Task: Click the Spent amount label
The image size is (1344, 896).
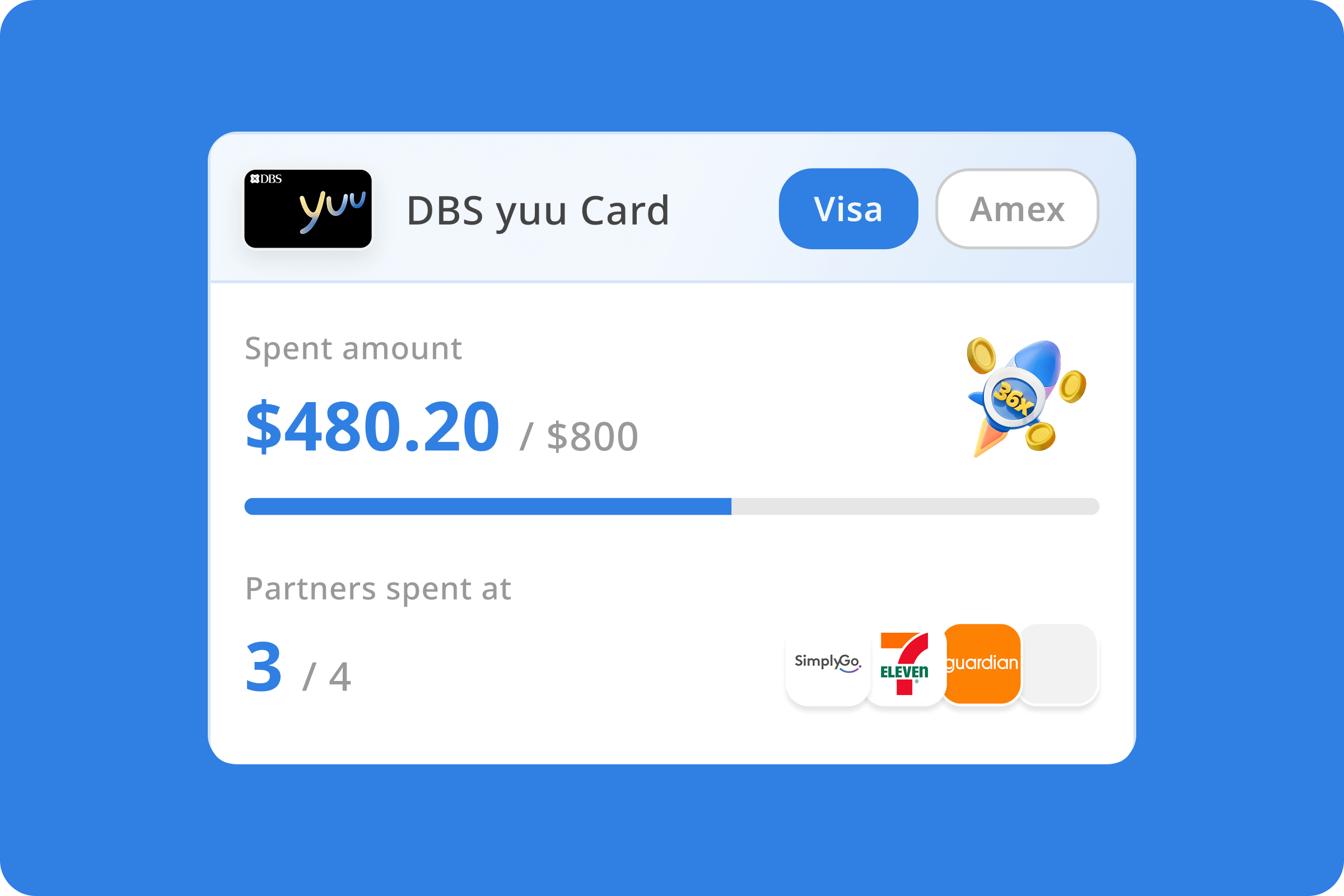Action: coord(353,348)
